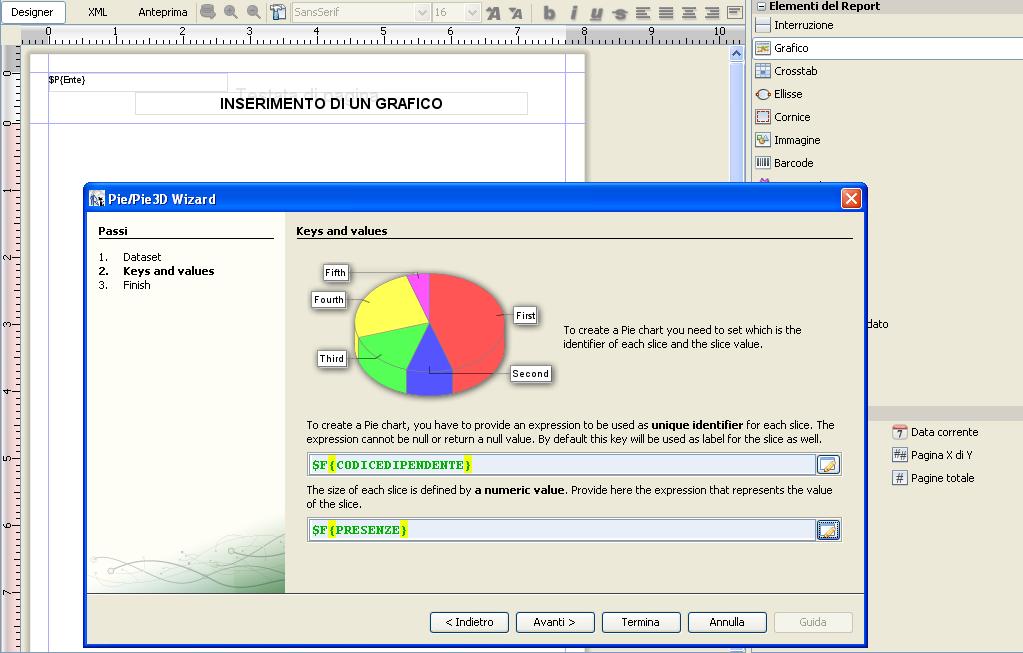Switch to the XML tab
The height and width of the screenshot is (653, 1023).
(97, 12)
